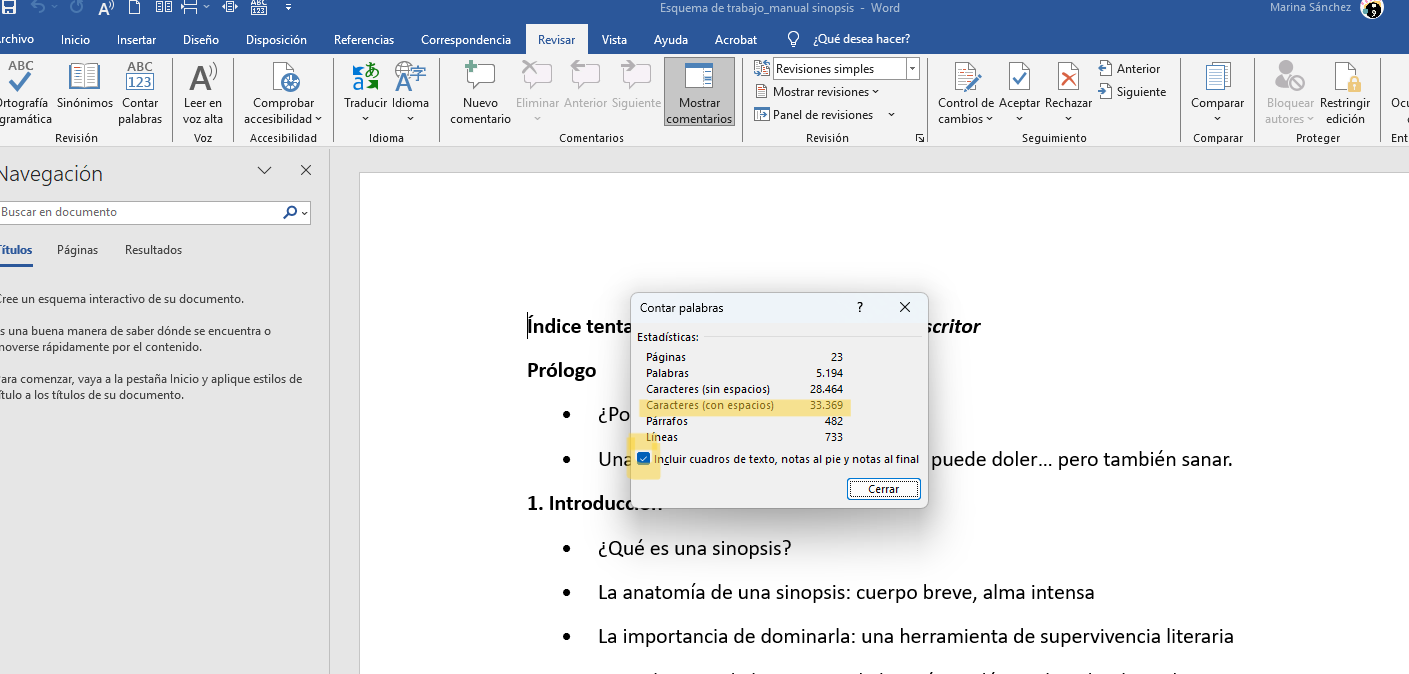The image size is (1409, 674).
Task: Uncheck Incluir cuadros de texto checkbox
Action: 644,459
